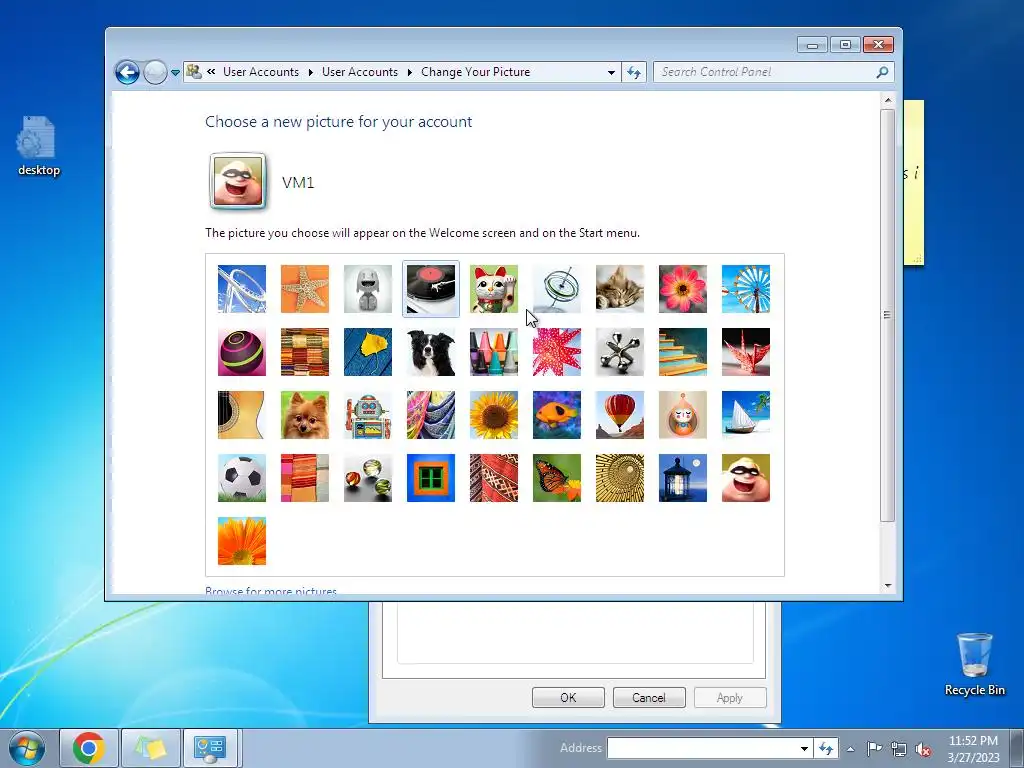
Task: Pick the sunflower picture
Action: tap(494, 415)
